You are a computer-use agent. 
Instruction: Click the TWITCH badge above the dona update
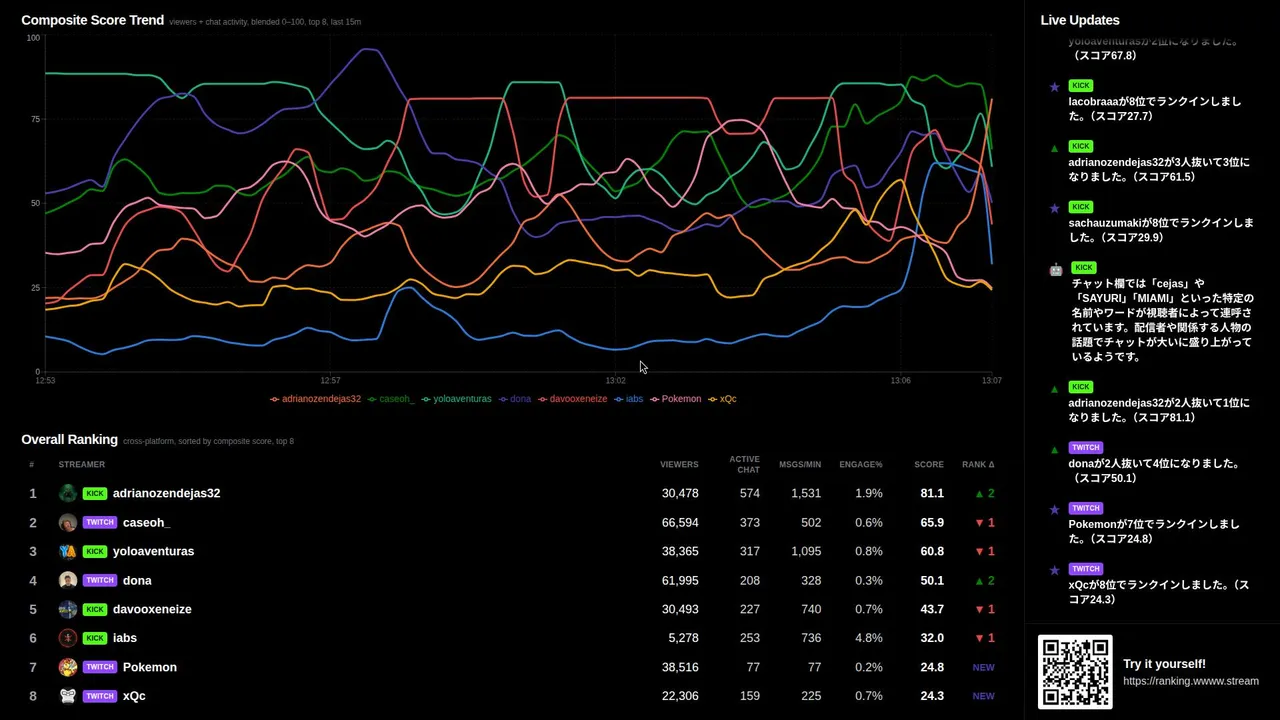tap(1086, 448)
